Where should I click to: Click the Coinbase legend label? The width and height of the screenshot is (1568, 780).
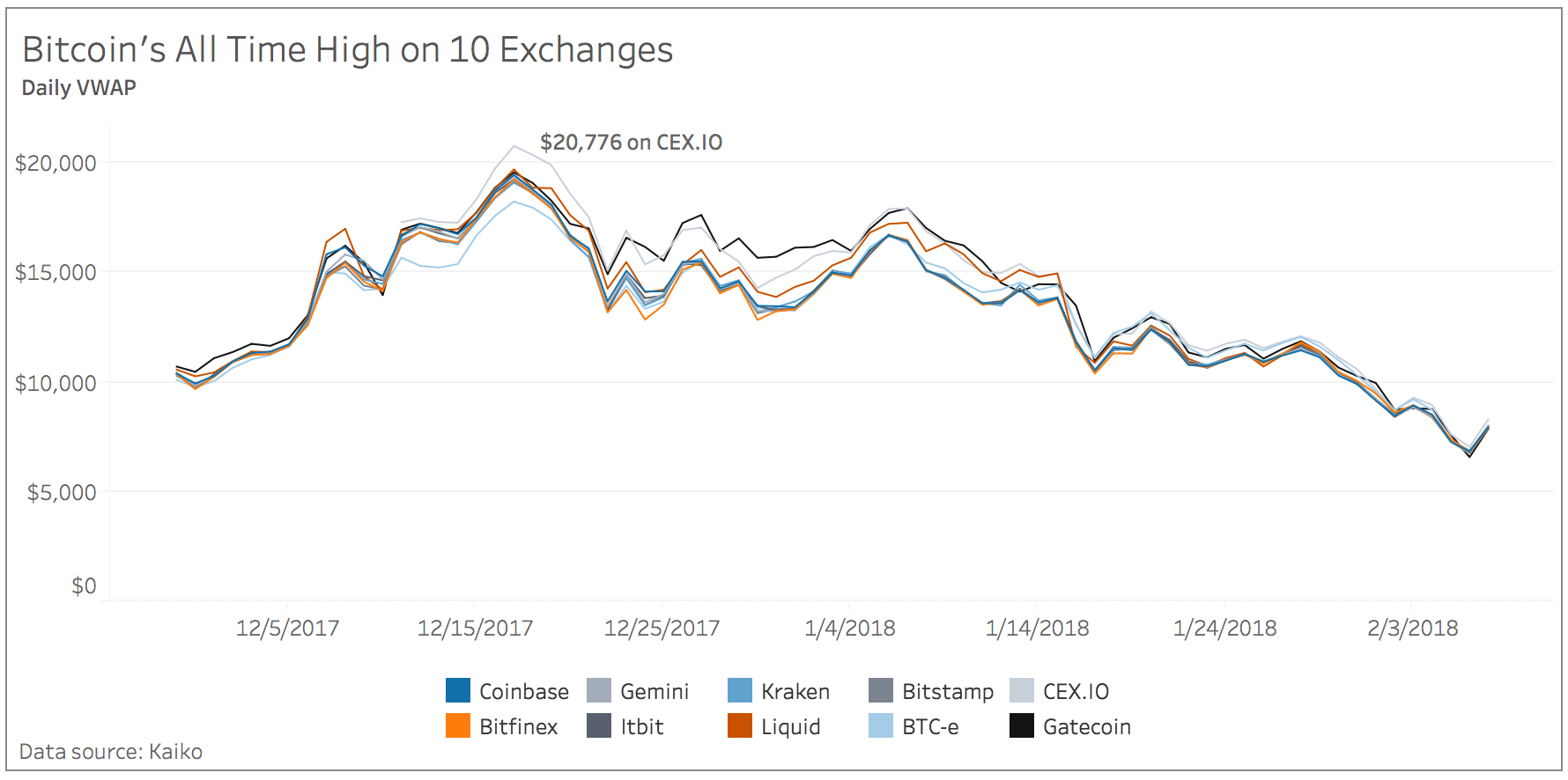click(x=524, y=692)
